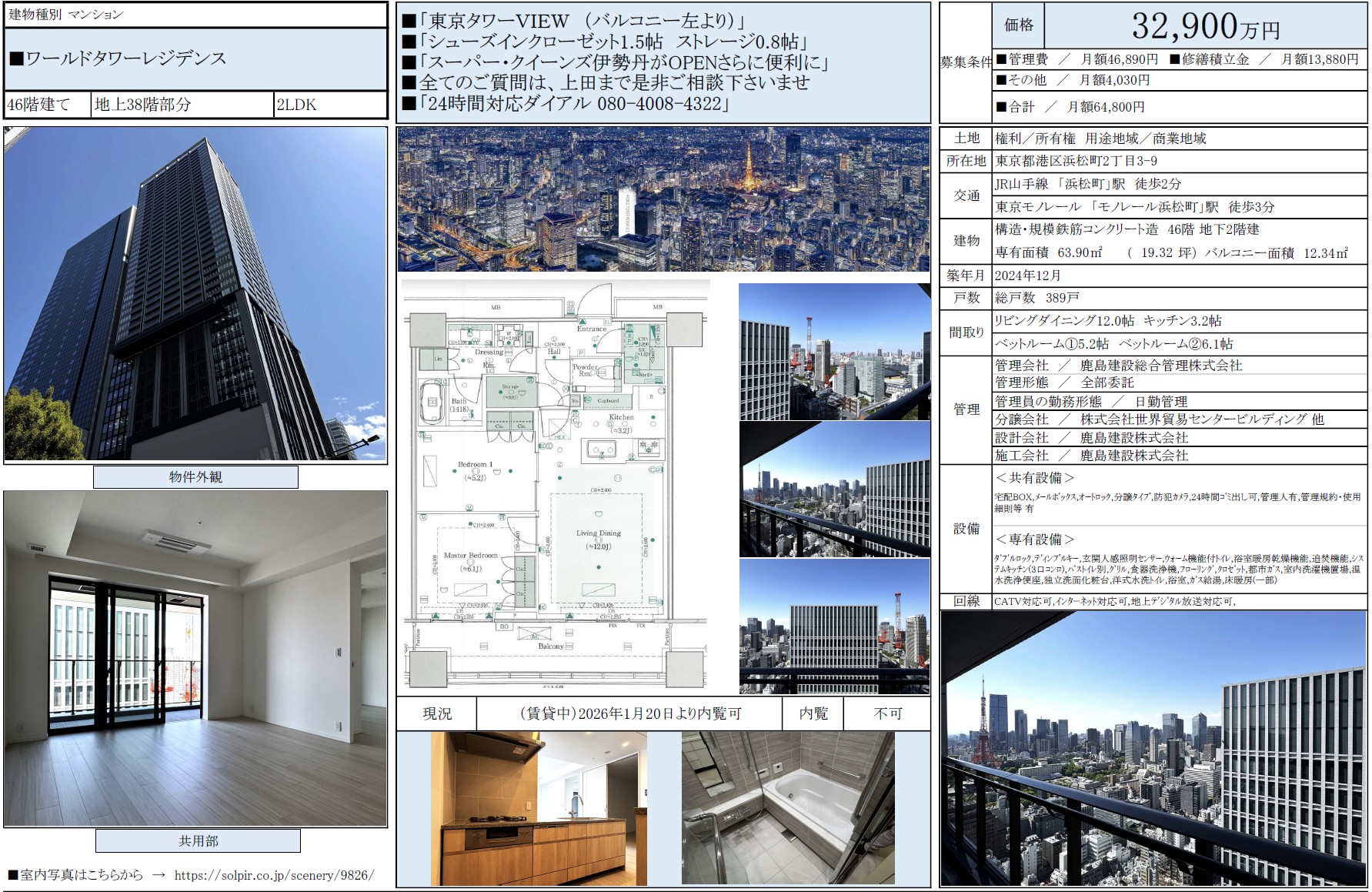Screen dimensions: 1372x892
Task: Click the top small view photo with red crane
Action: click(834, 352)
